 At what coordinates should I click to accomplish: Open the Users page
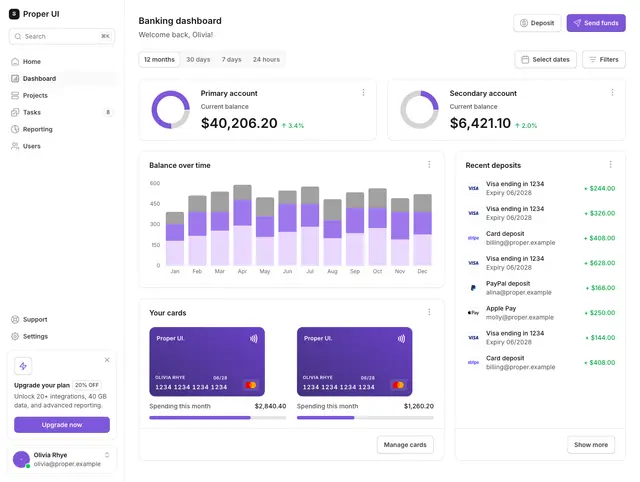tap(62, 146)
